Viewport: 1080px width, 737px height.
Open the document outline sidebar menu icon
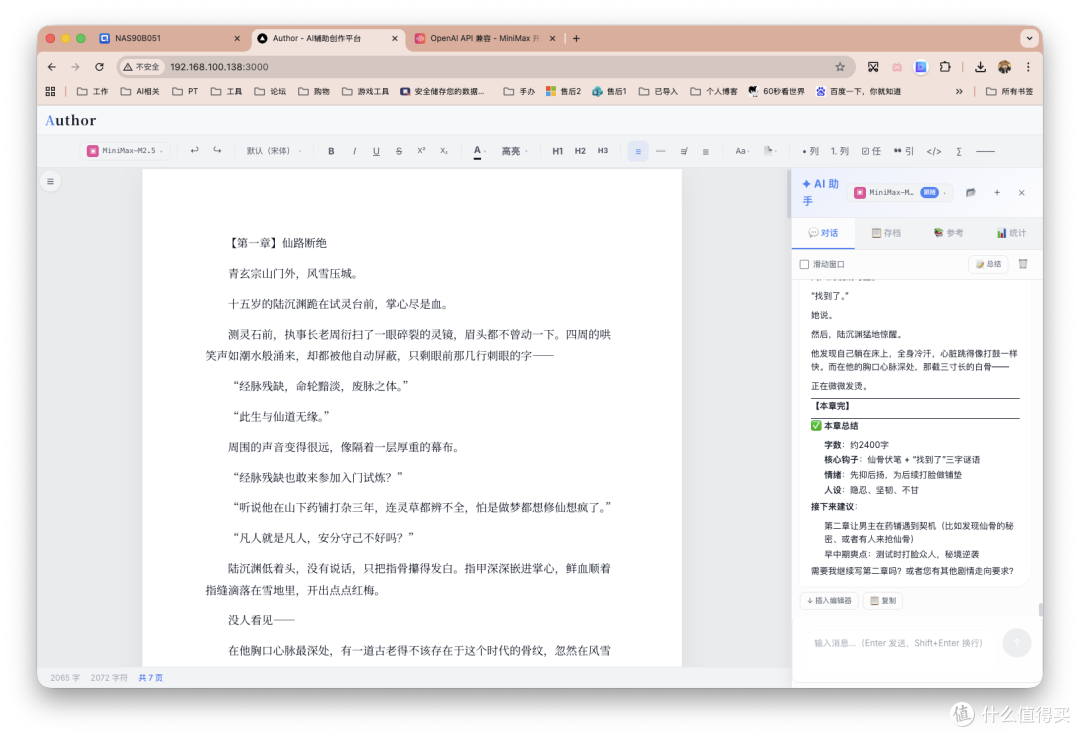click(x=50, y=181)
